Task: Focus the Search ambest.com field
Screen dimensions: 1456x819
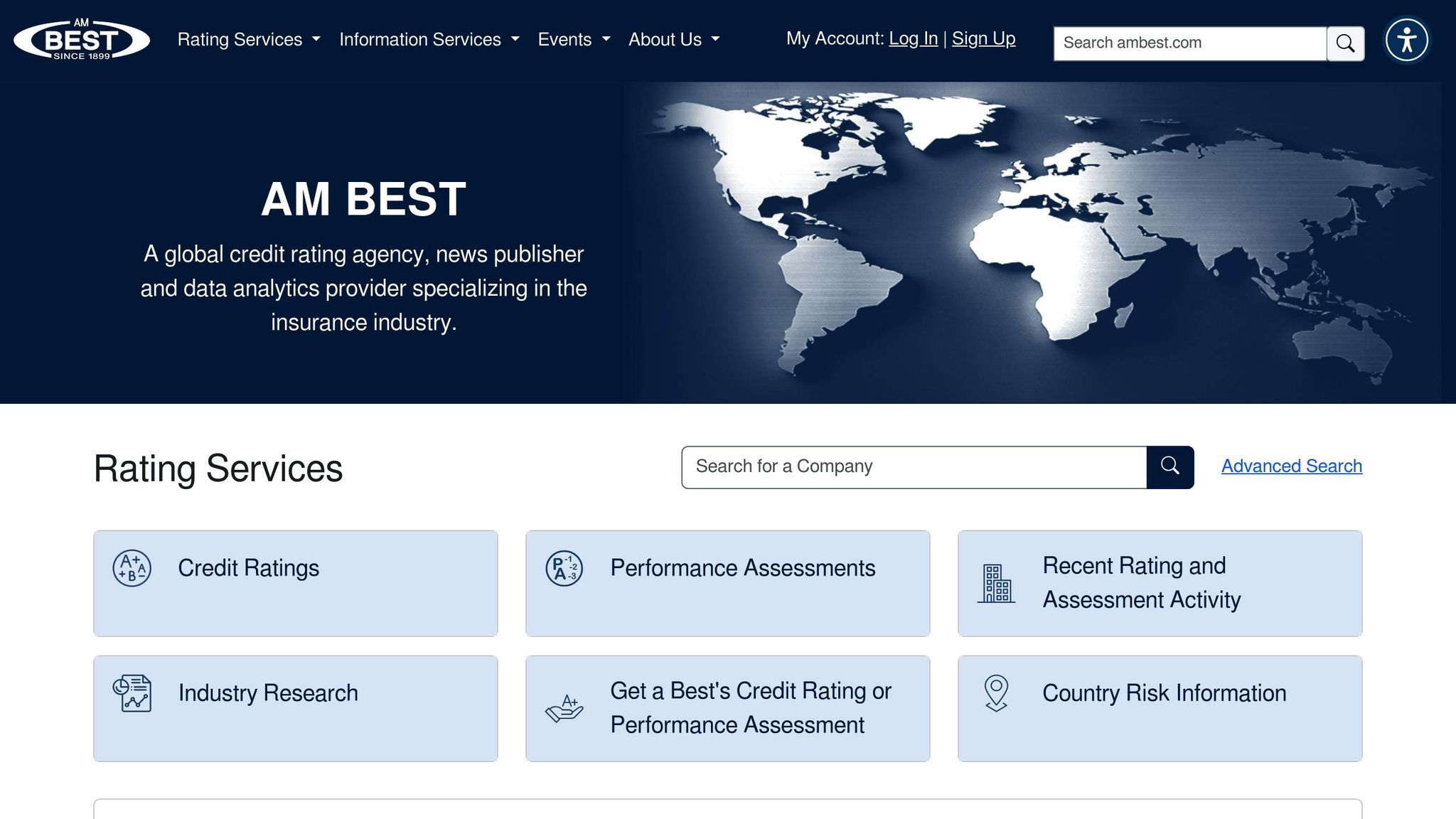Action: click(x=1189, y=43)
